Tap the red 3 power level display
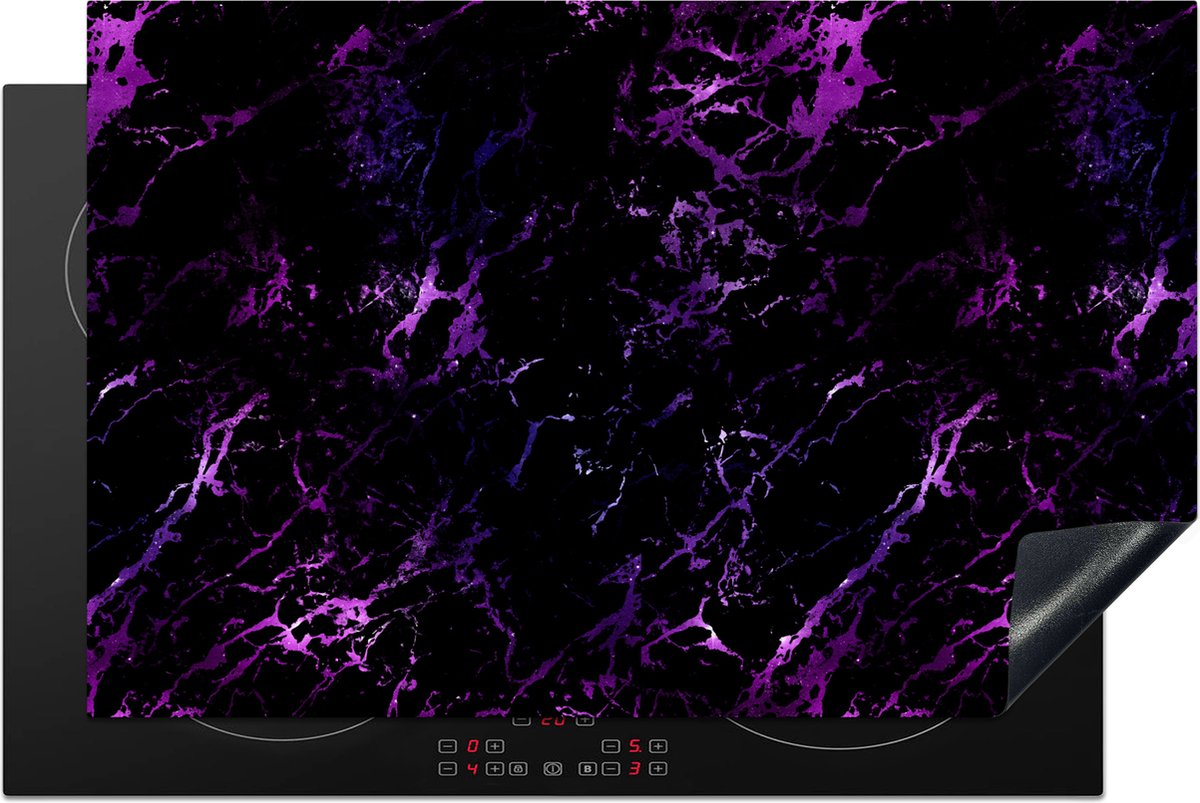Viewport: 1200px width, 803px height. click(635, 769)
